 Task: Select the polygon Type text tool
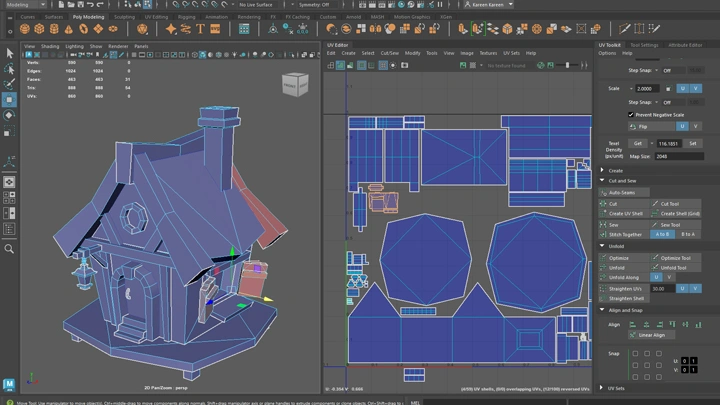pos(200,29)
